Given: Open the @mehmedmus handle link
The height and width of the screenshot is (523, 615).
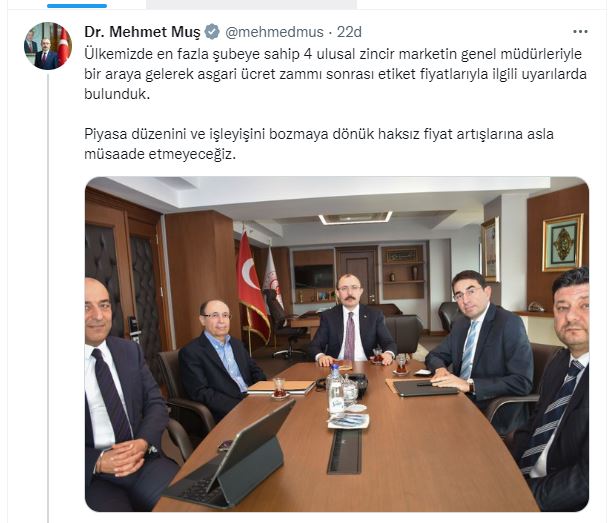Looking at the screenshot, I should click(x=274, y=32).
